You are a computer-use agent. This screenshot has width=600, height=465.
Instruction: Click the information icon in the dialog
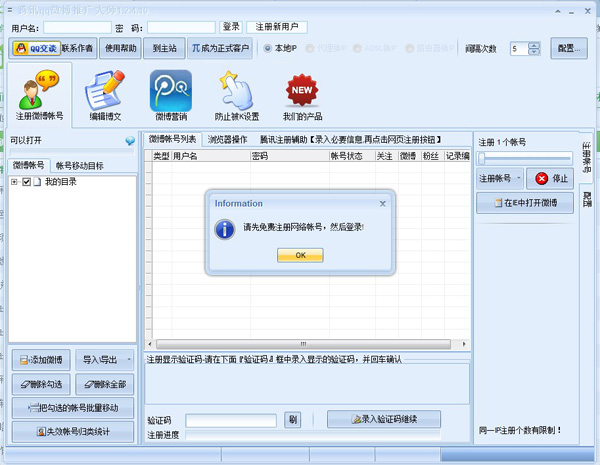pos(225,229)
